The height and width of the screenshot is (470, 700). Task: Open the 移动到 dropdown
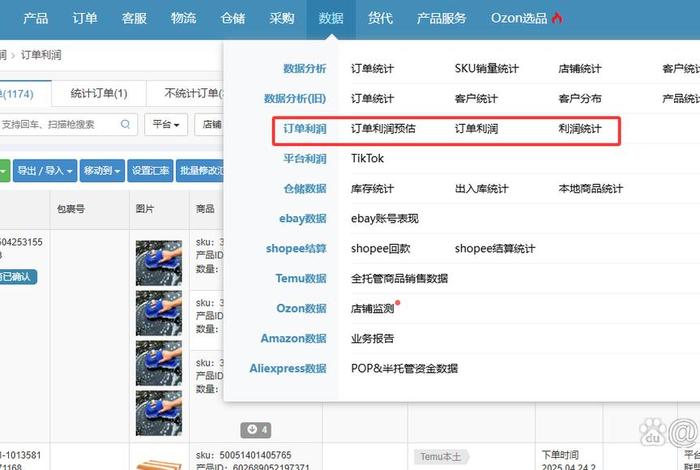[102, 171]
